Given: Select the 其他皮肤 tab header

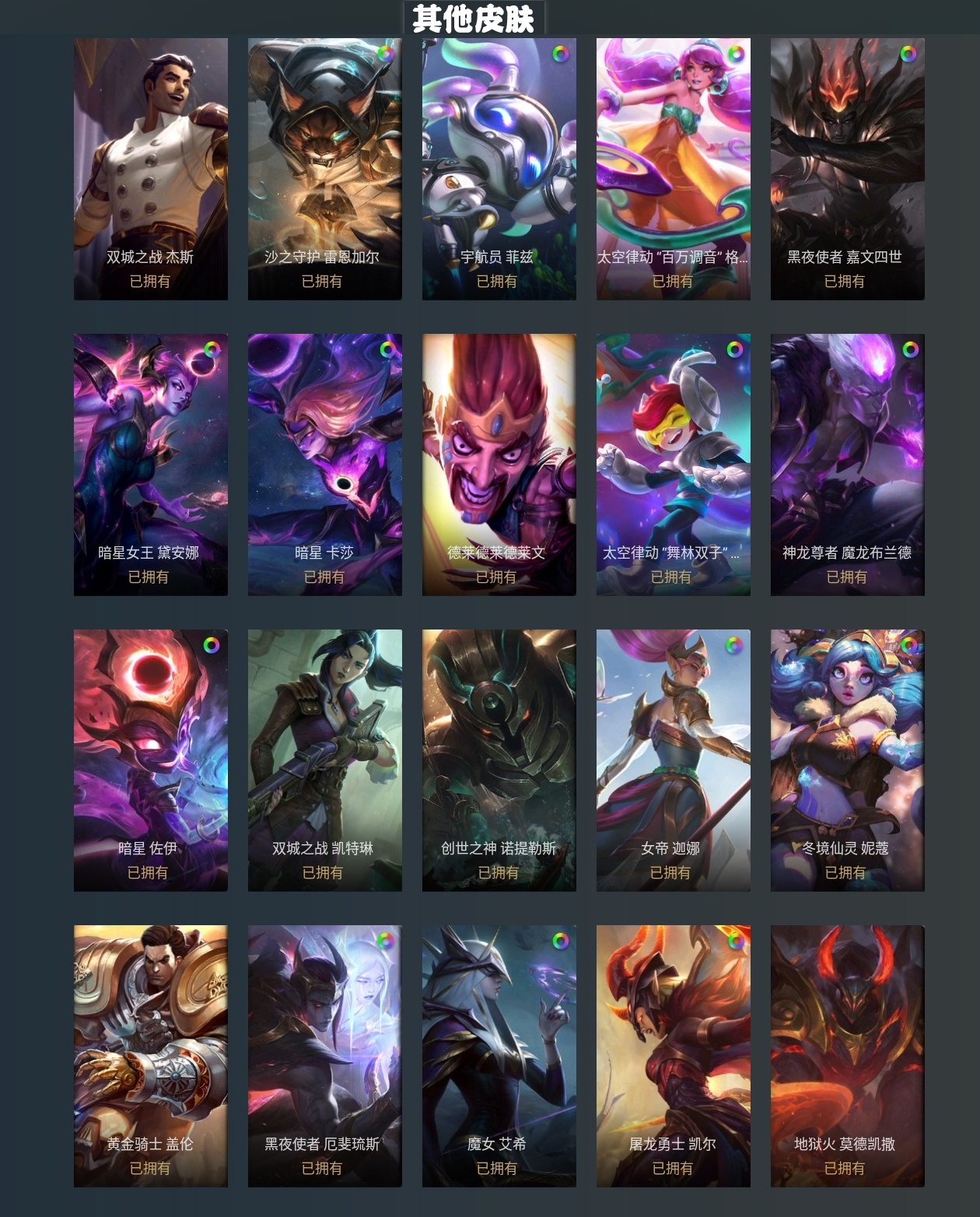Looking at the screenshot, I should click(x=474, y=18).
